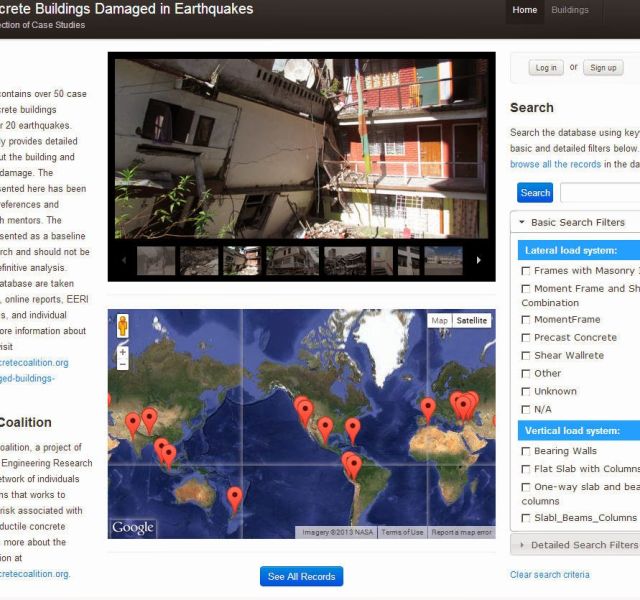The image size is (640, 600).
Task: Open the Pegman street view icon on map
Action: 122,325
